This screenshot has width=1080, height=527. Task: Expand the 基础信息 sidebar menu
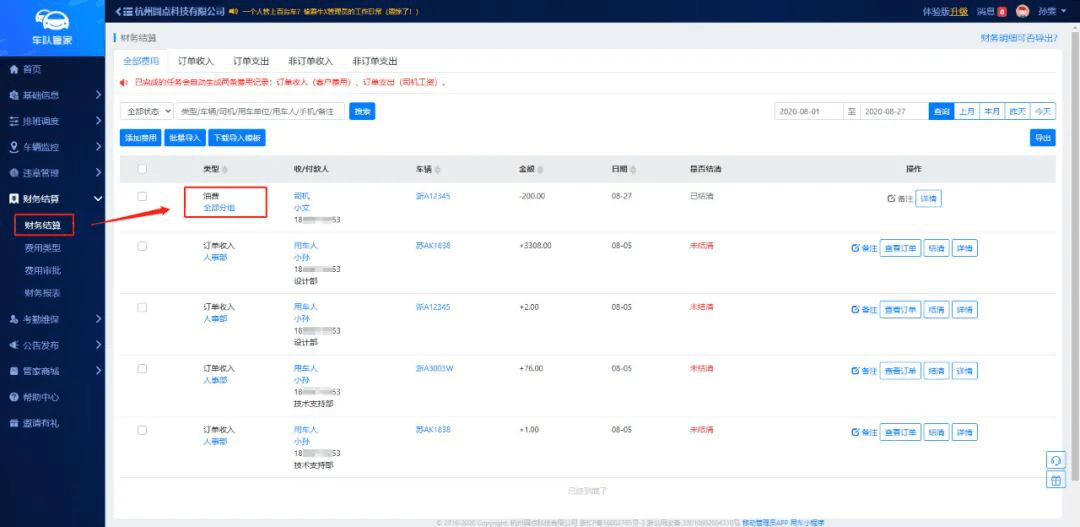pos(52,95)
